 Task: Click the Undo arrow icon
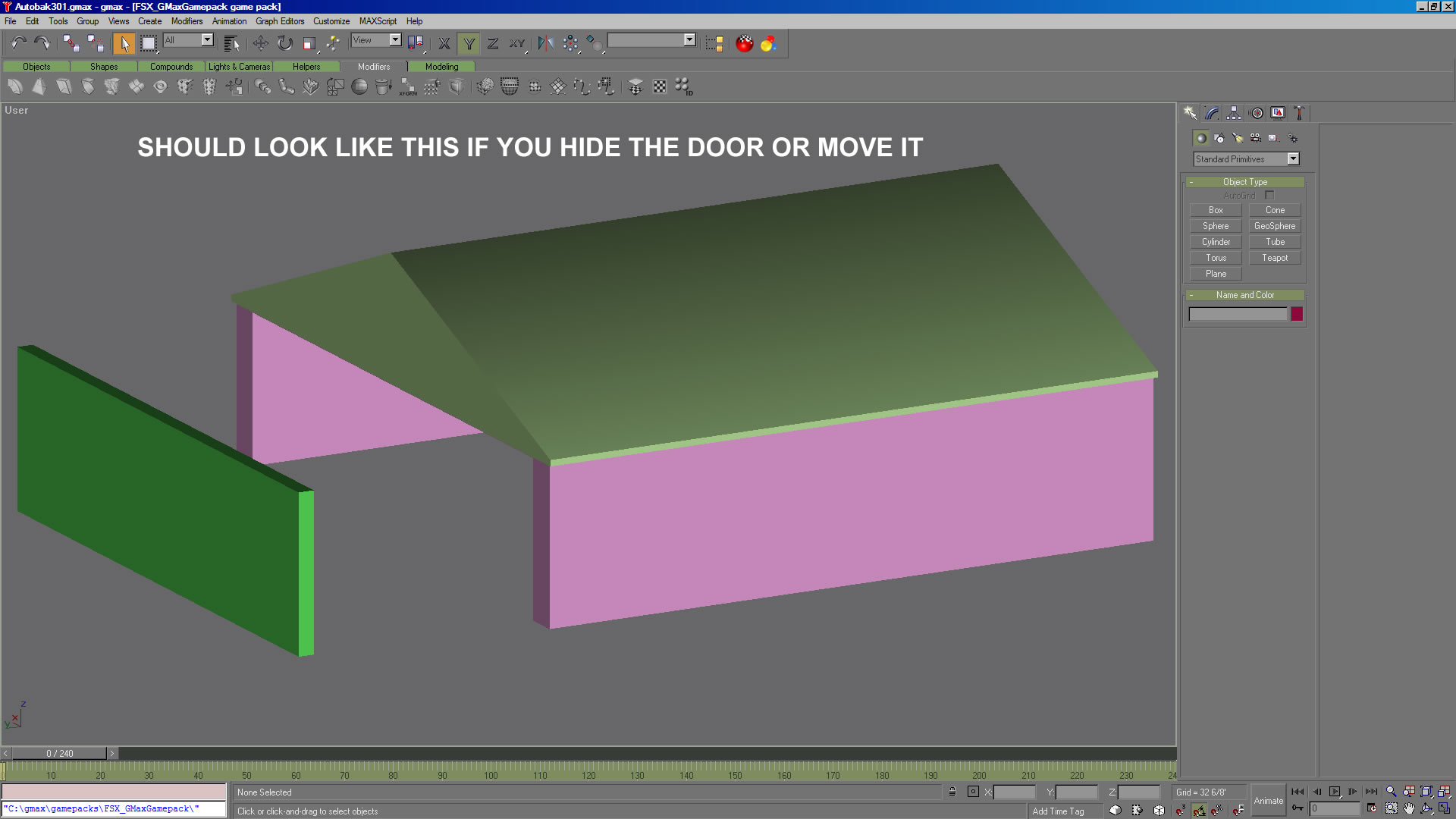coord(18,43)
